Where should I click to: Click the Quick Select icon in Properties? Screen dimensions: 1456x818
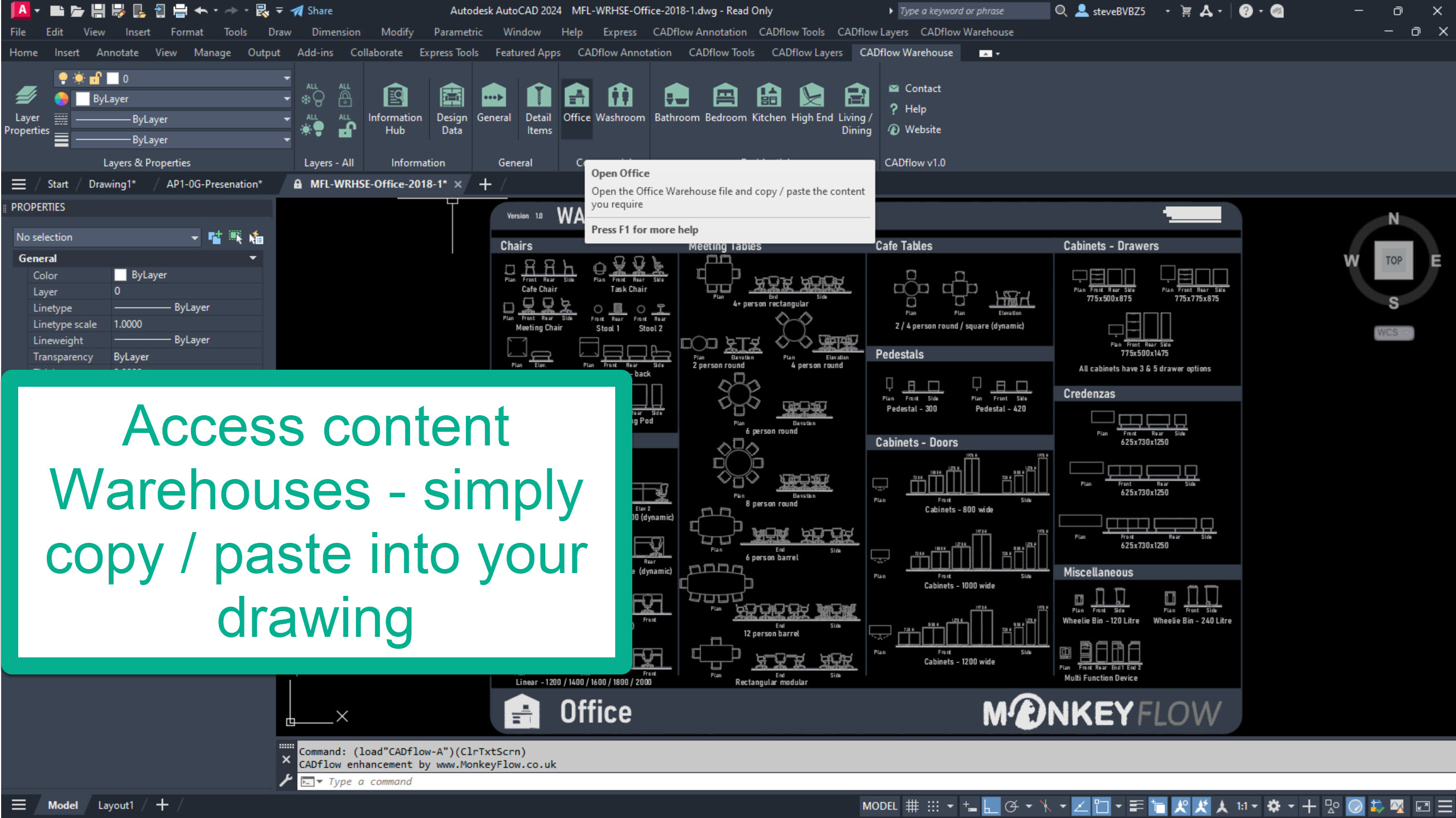(x=256, y=238)
